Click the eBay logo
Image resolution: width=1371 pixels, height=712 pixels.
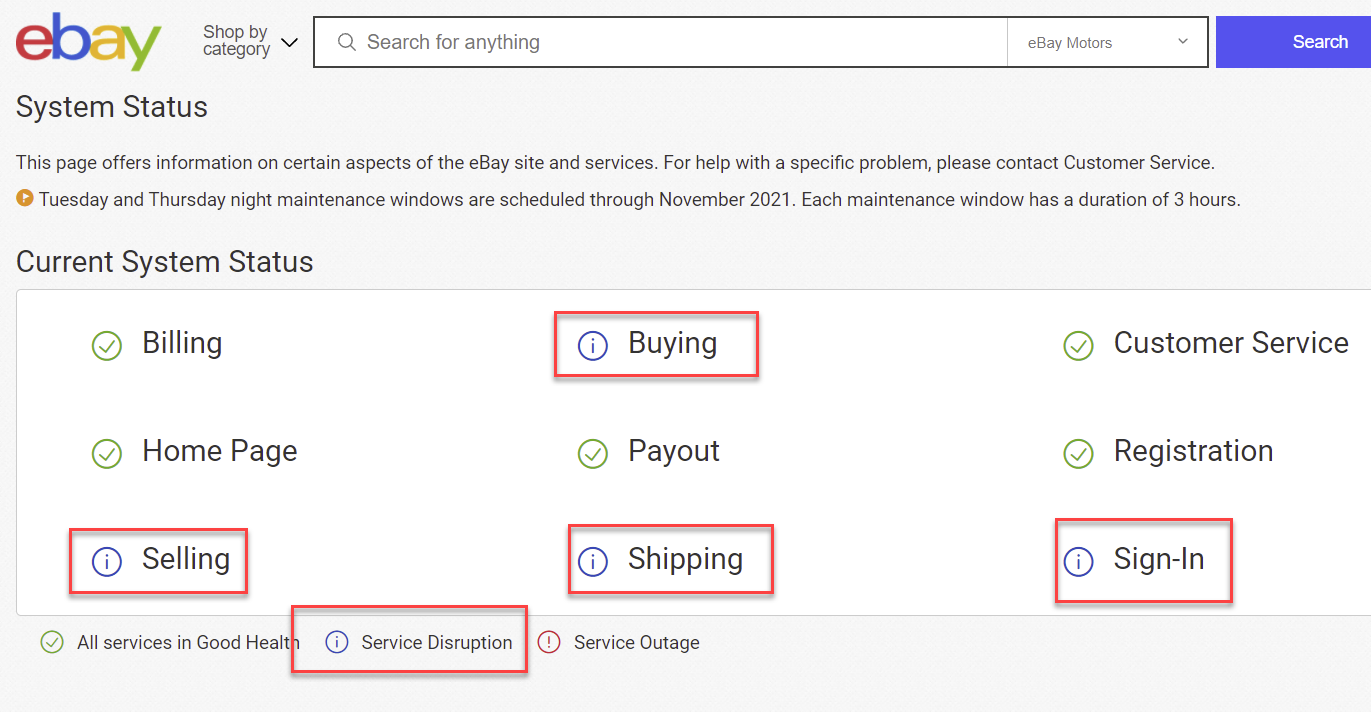tap(88, 43)
